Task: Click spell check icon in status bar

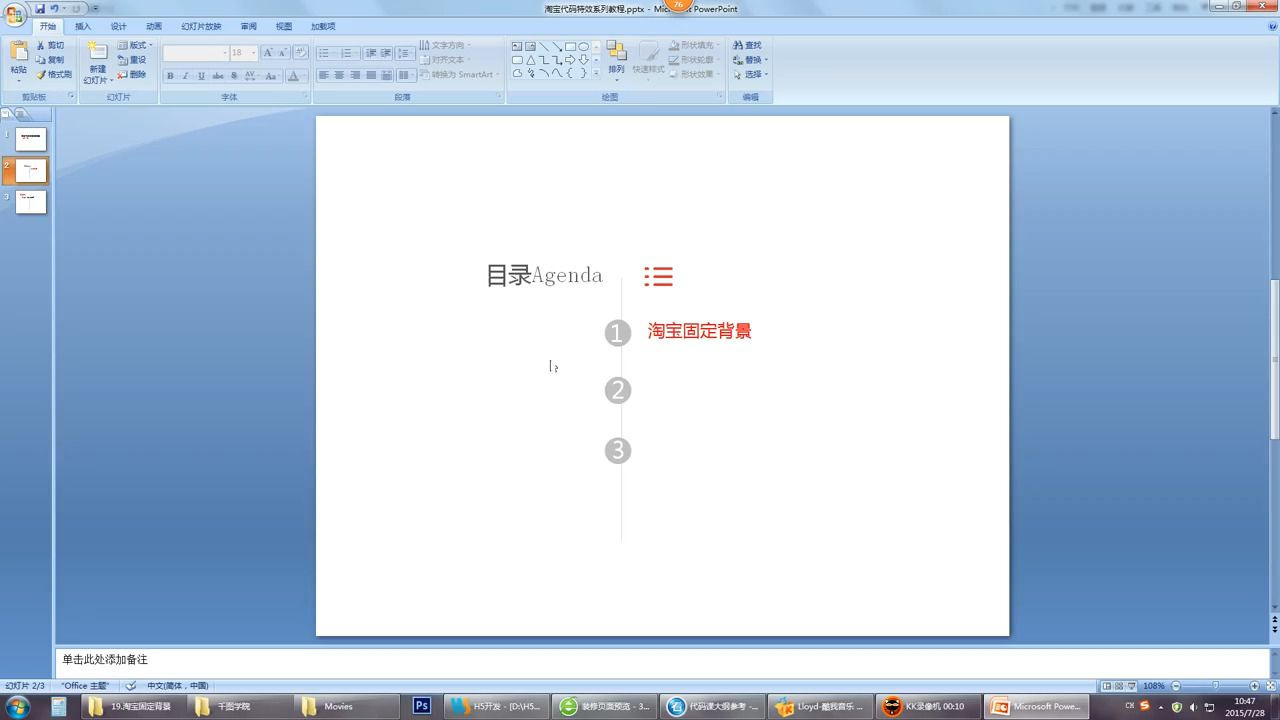Action: [131, 686]
